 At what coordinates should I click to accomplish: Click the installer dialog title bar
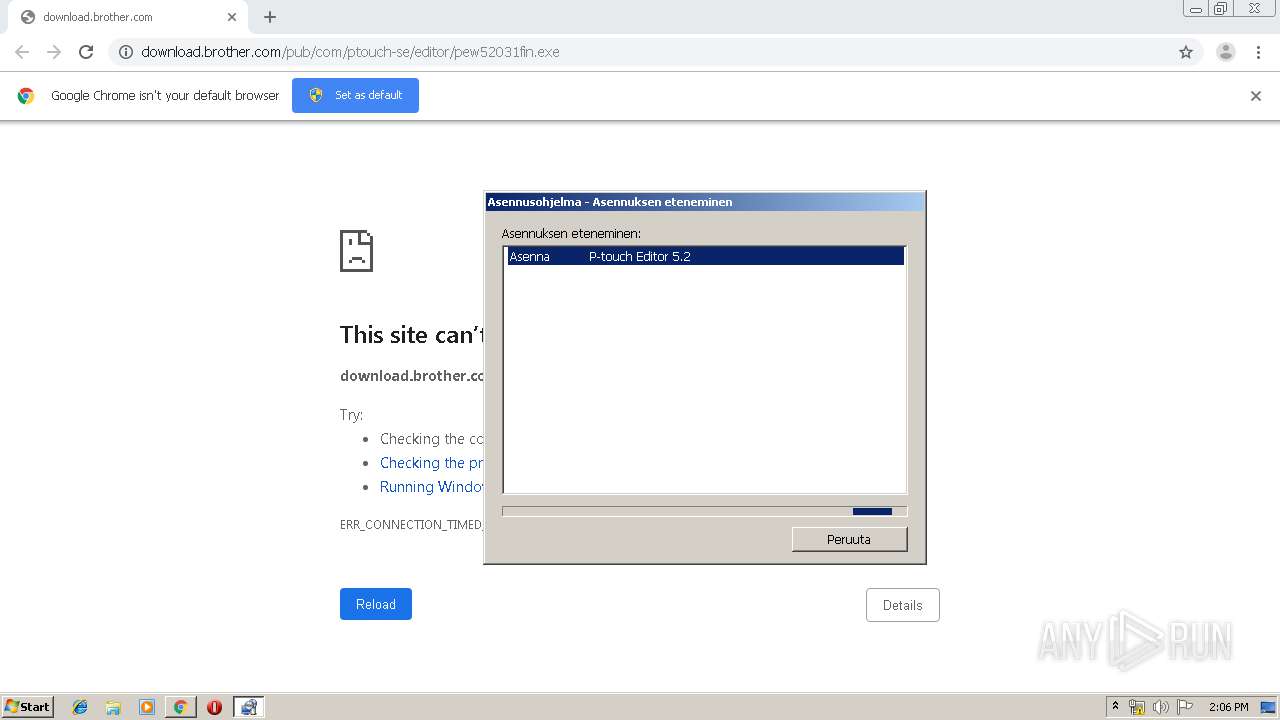coord(705,202)
